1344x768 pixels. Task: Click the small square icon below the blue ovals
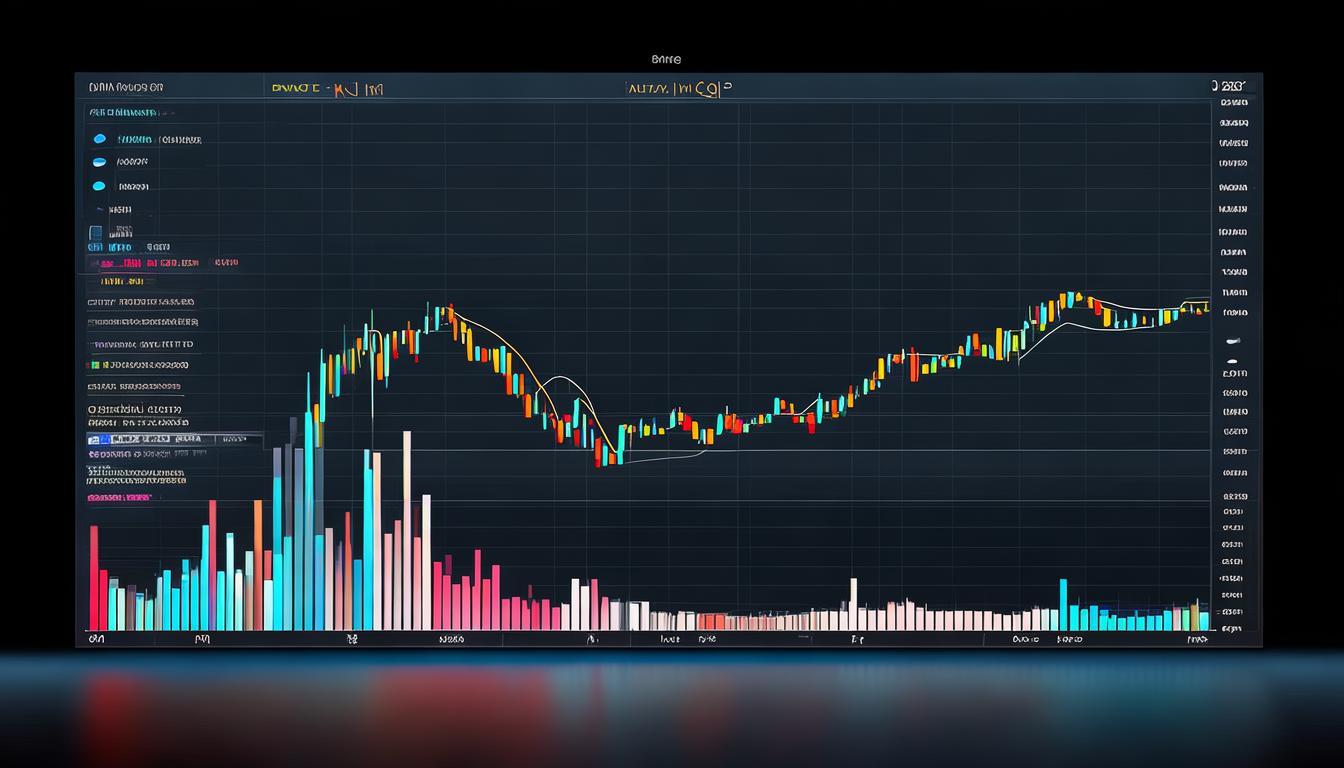pyautogui.click(x=96, y=232)
